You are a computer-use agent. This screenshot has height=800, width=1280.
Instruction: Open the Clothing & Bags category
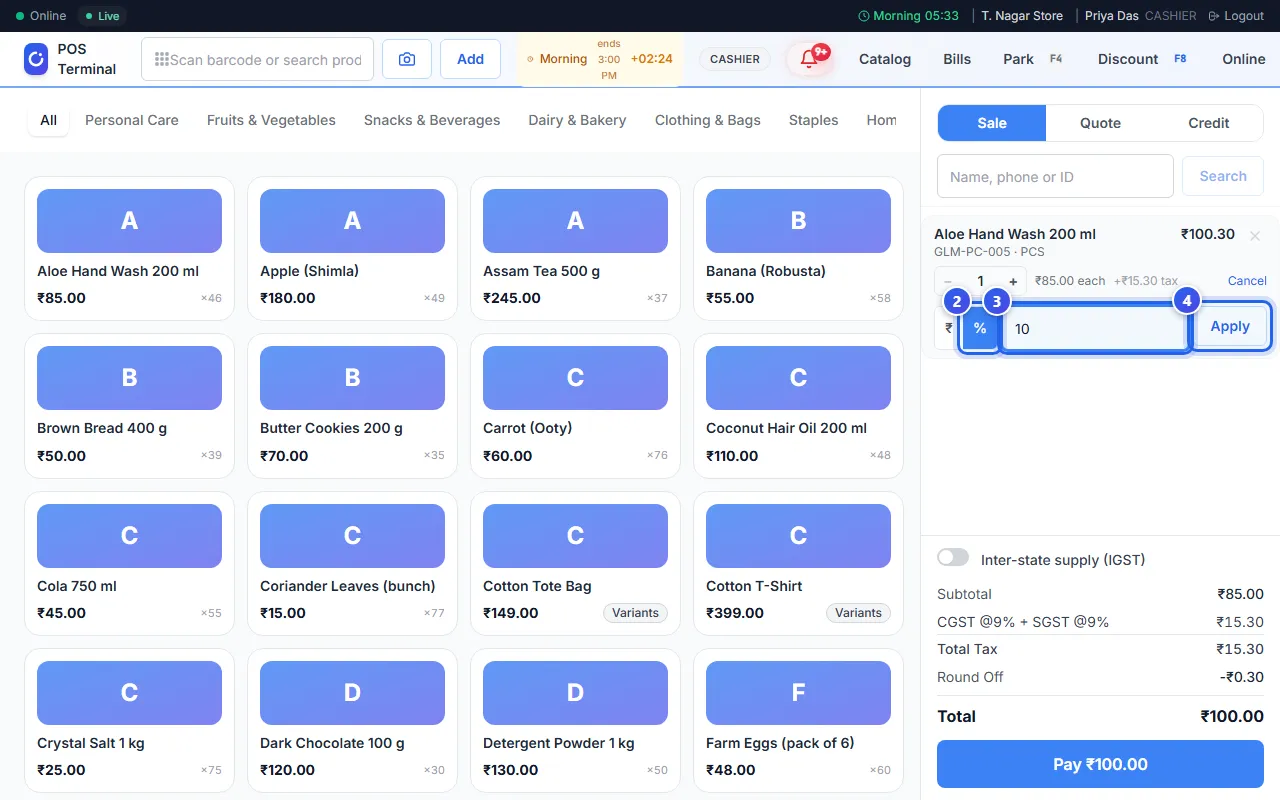708,120
